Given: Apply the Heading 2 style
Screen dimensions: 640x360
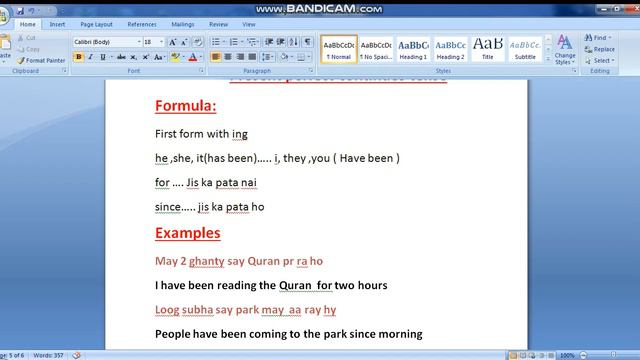Looking at the screenshot, I should click(451, 49).
